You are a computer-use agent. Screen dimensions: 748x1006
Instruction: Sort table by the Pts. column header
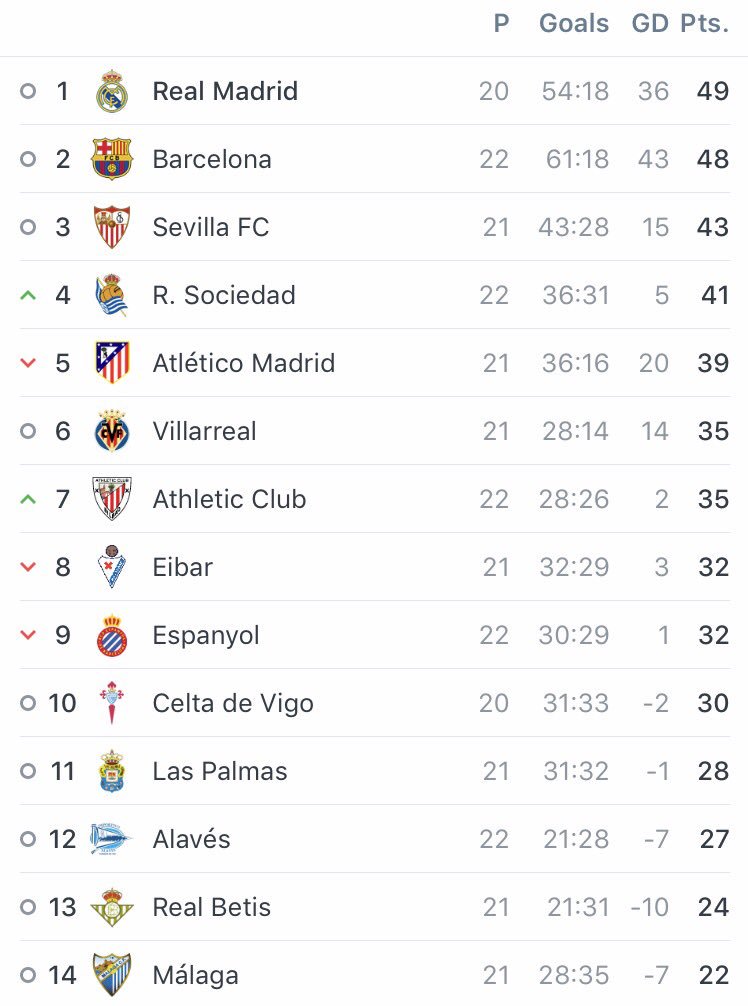pos(705,24)
